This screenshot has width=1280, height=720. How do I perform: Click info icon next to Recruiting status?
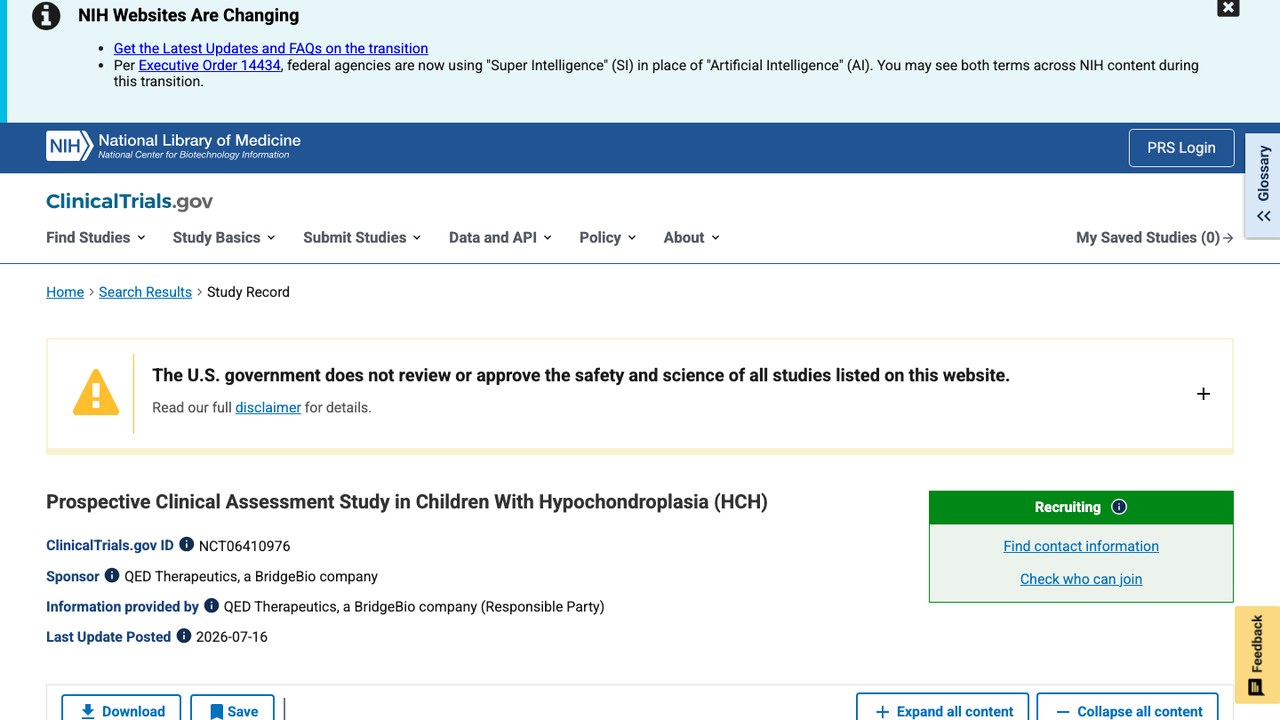1119,507
